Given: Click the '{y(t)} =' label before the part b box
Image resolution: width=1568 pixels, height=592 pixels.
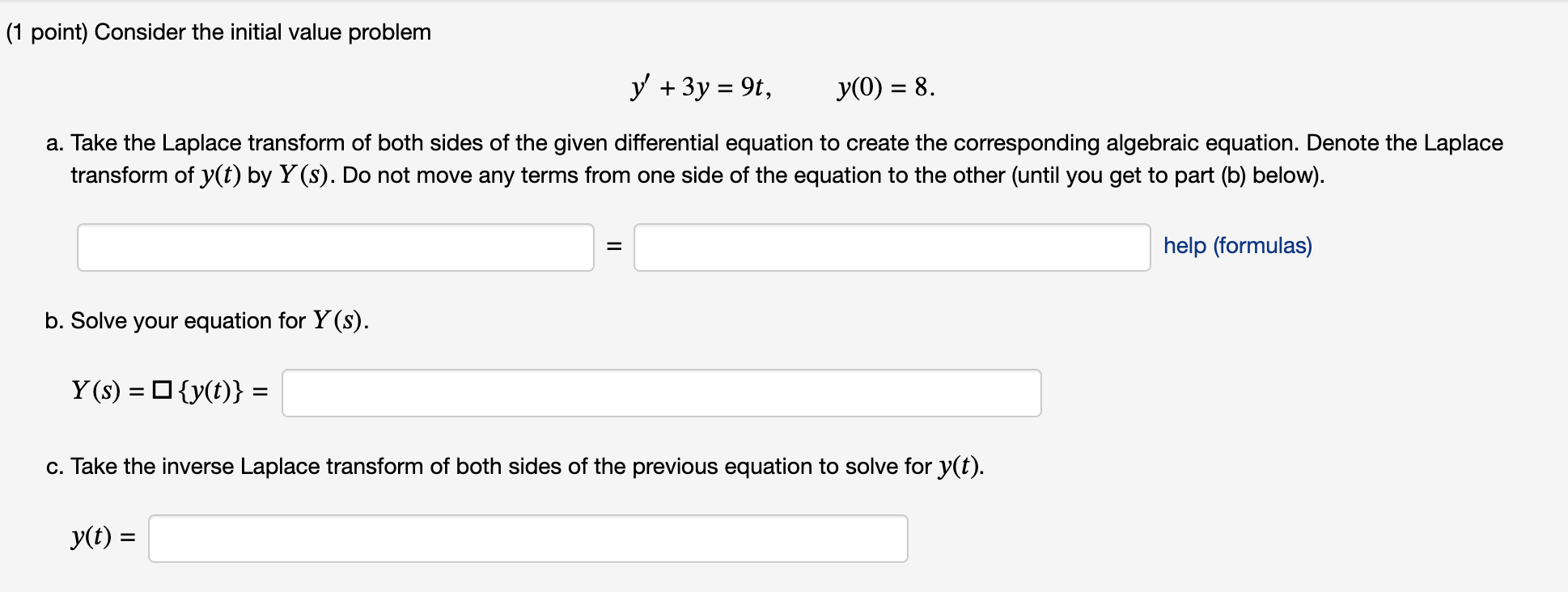Looking at the screenshot, I should (x=222, y=391).
